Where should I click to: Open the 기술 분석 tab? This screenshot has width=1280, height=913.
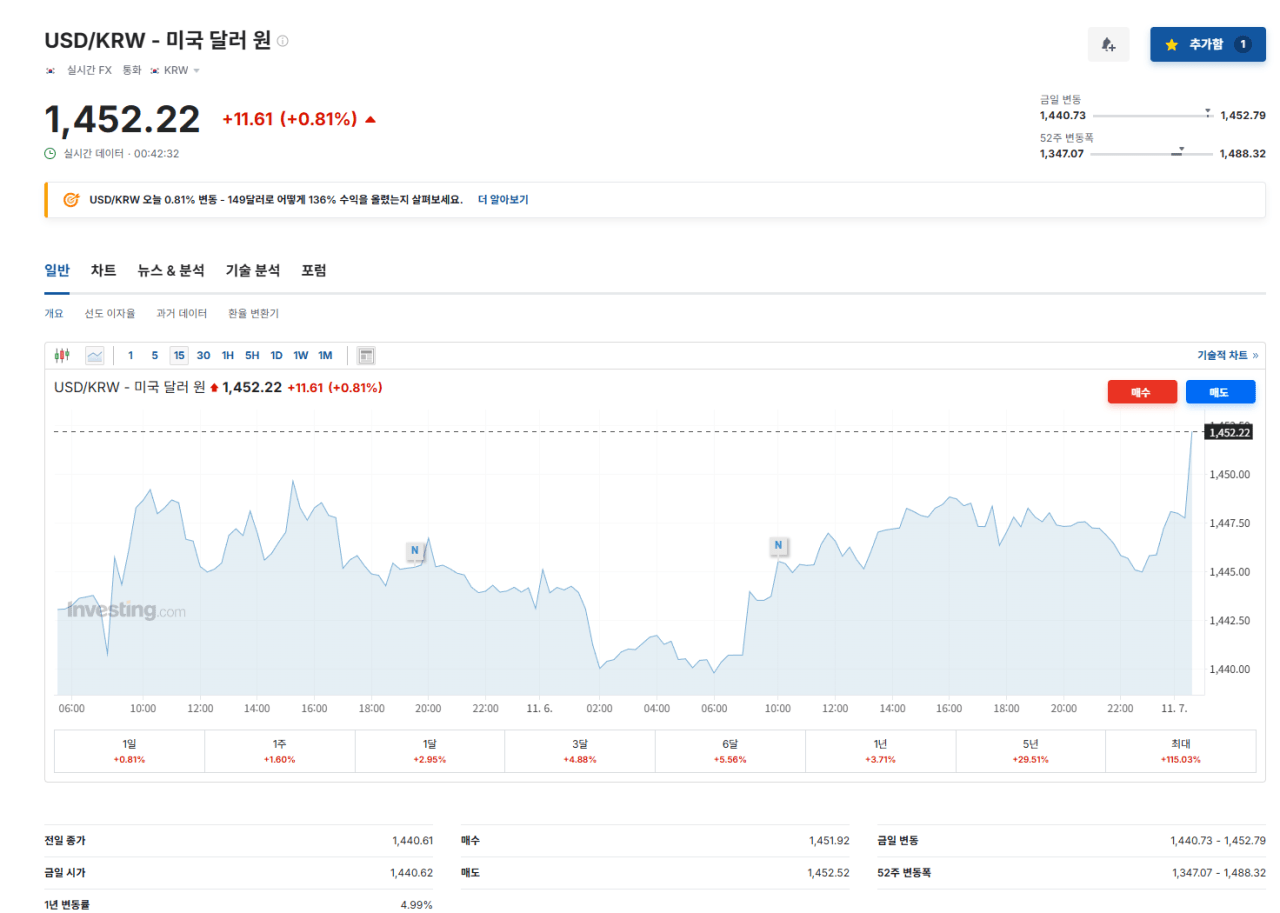(x=253, y=271)
